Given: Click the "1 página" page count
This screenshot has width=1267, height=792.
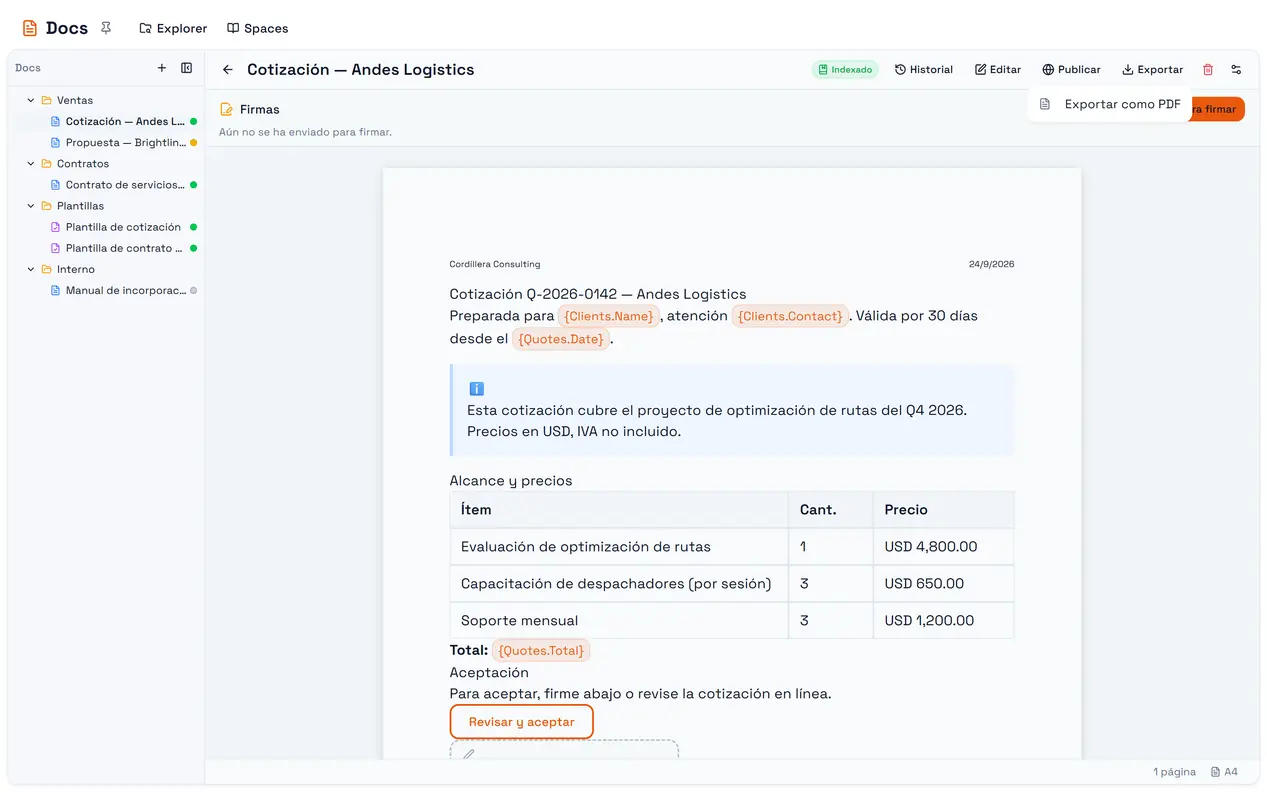Looking at the screenshot, I should click(x=1174, y=772).
